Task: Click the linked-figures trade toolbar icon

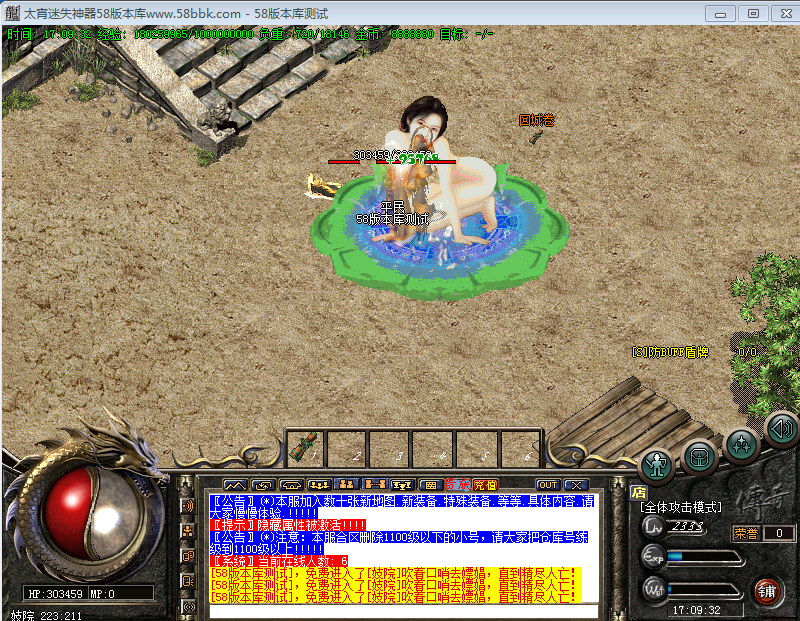Action: [374, 484]
